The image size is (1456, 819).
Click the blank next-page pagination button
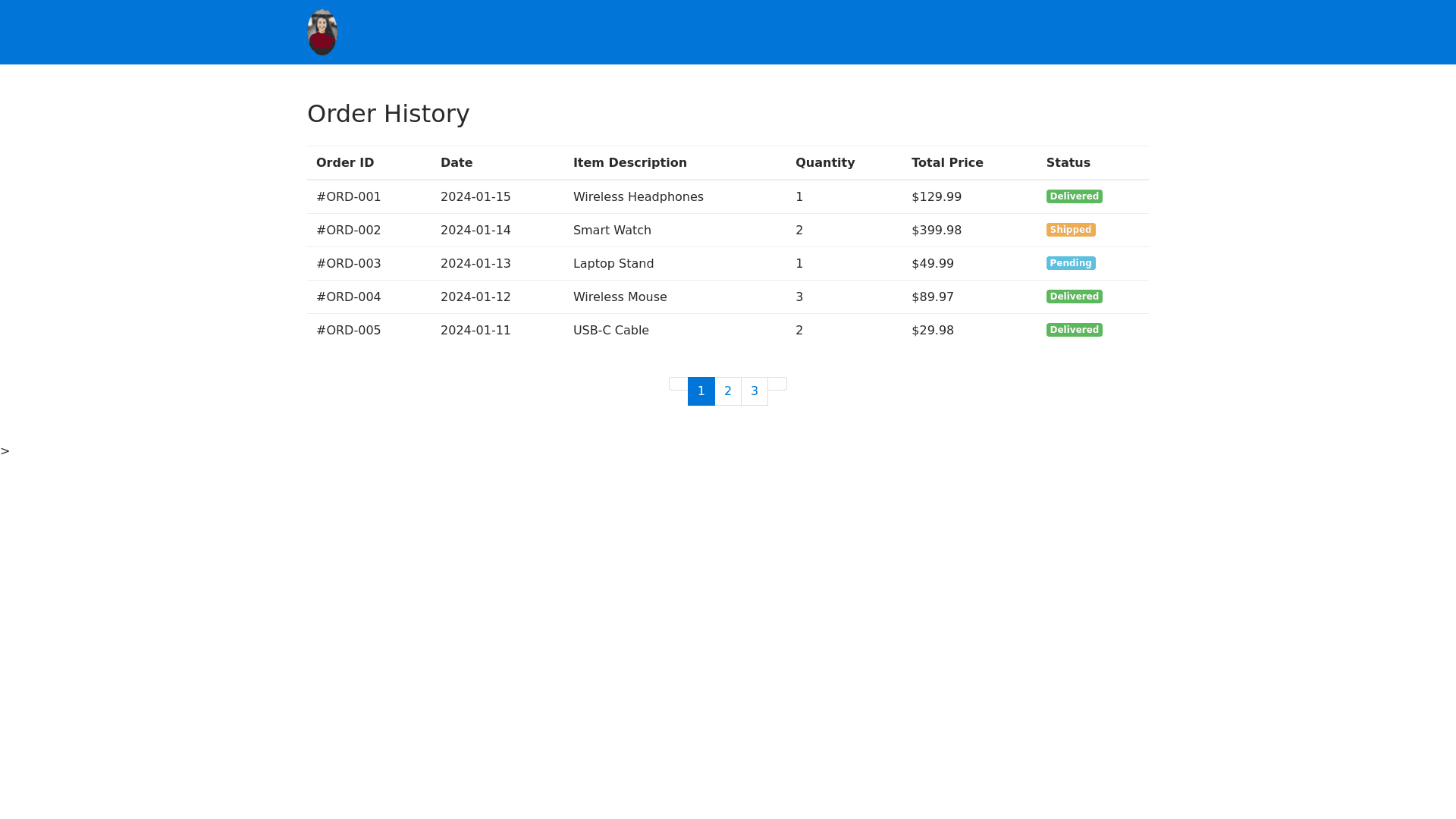[x=777, y=384]
